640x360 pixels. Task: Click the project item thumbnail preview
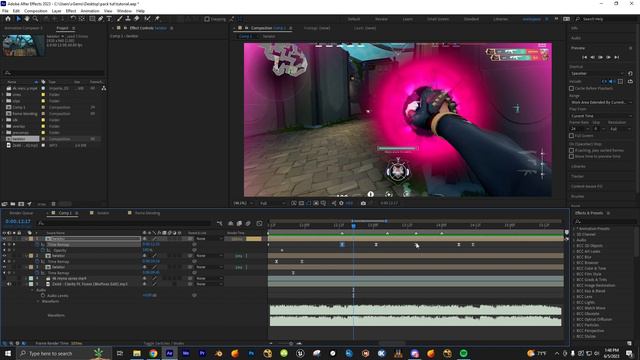23,45
